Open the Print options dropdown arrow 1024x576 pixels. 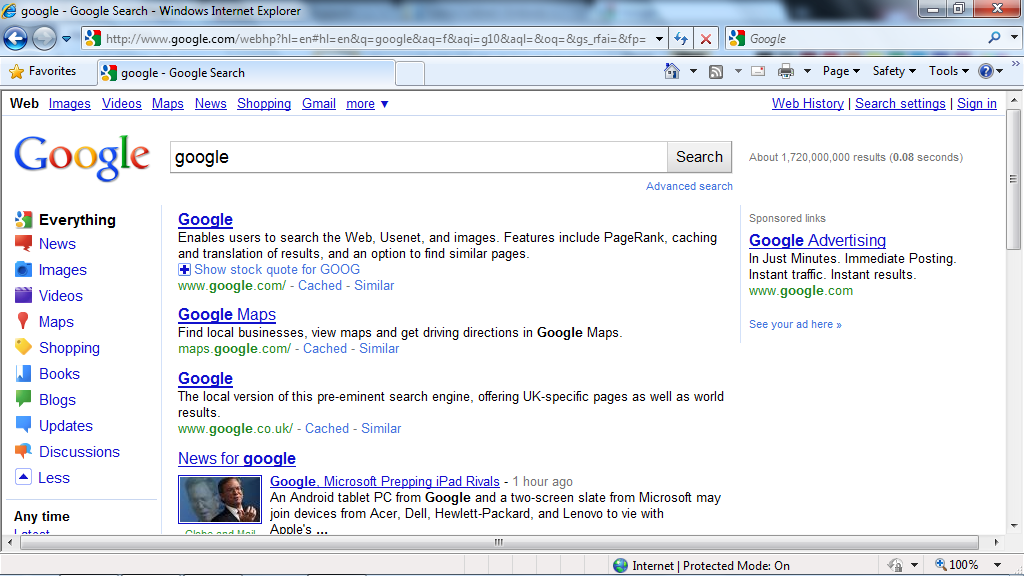click(x=807, y=71)
